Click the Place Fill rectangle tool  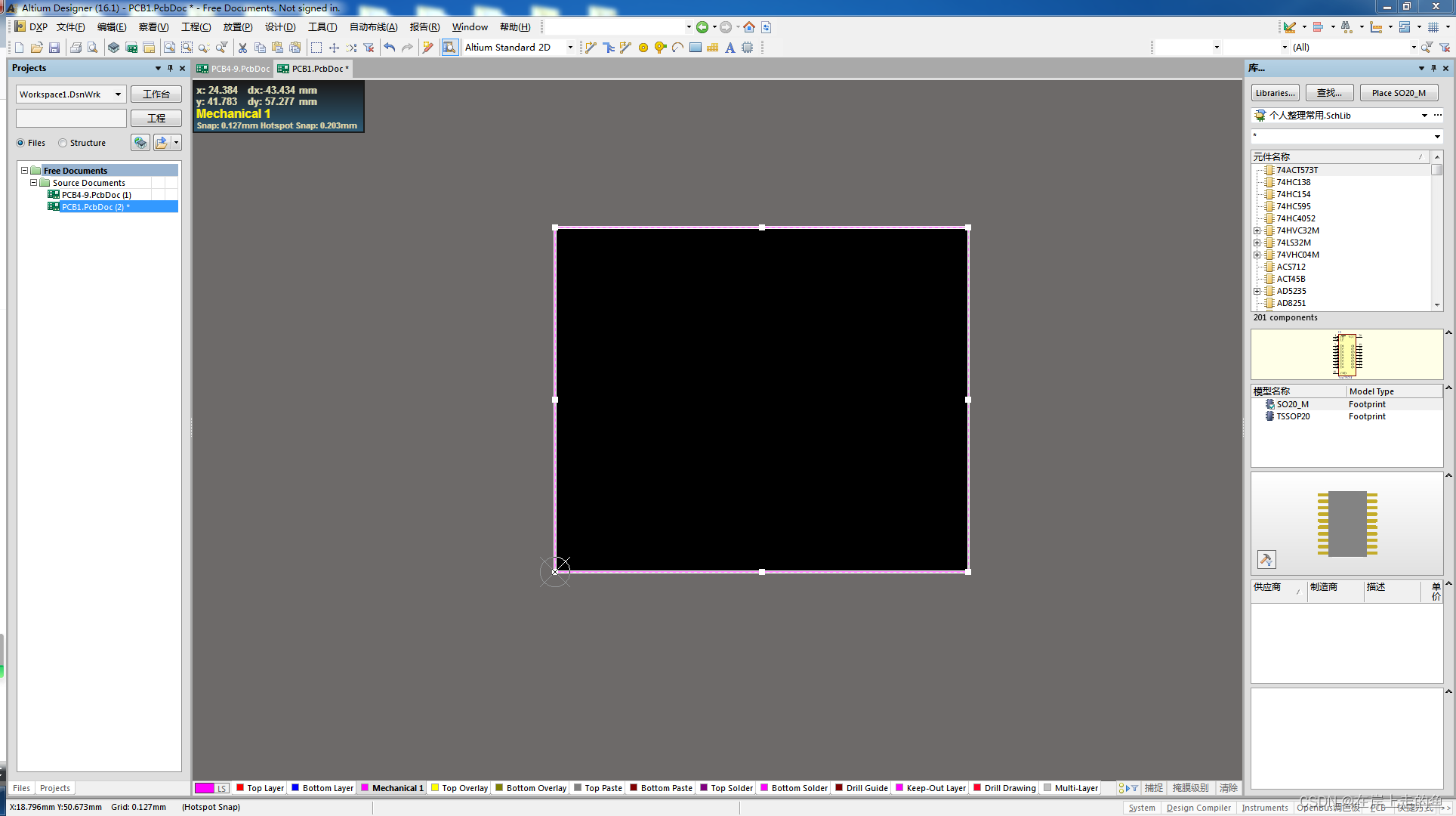(x=696, y=48)
